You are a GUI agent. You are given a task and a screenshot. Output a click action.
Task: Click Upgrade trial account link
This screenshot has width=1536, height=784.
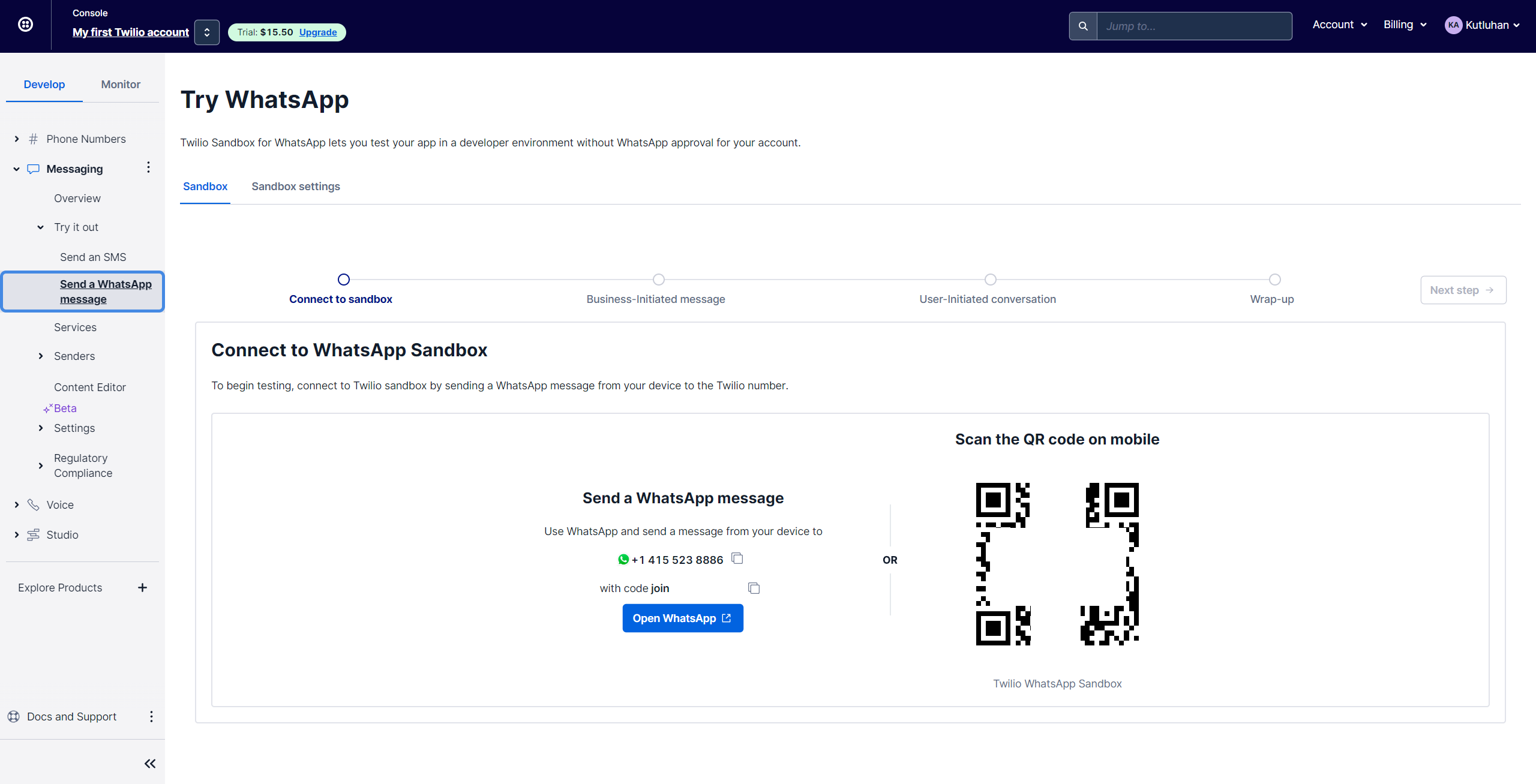pyautogui.click(x=318, y=32)
